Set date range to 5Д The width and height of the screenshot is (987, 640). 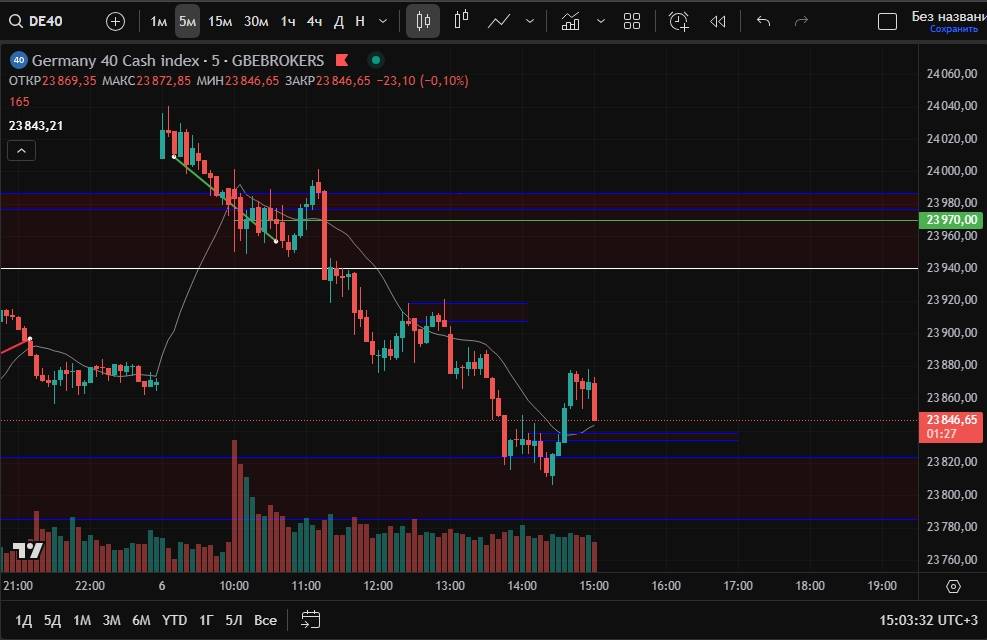coord(53,620)
